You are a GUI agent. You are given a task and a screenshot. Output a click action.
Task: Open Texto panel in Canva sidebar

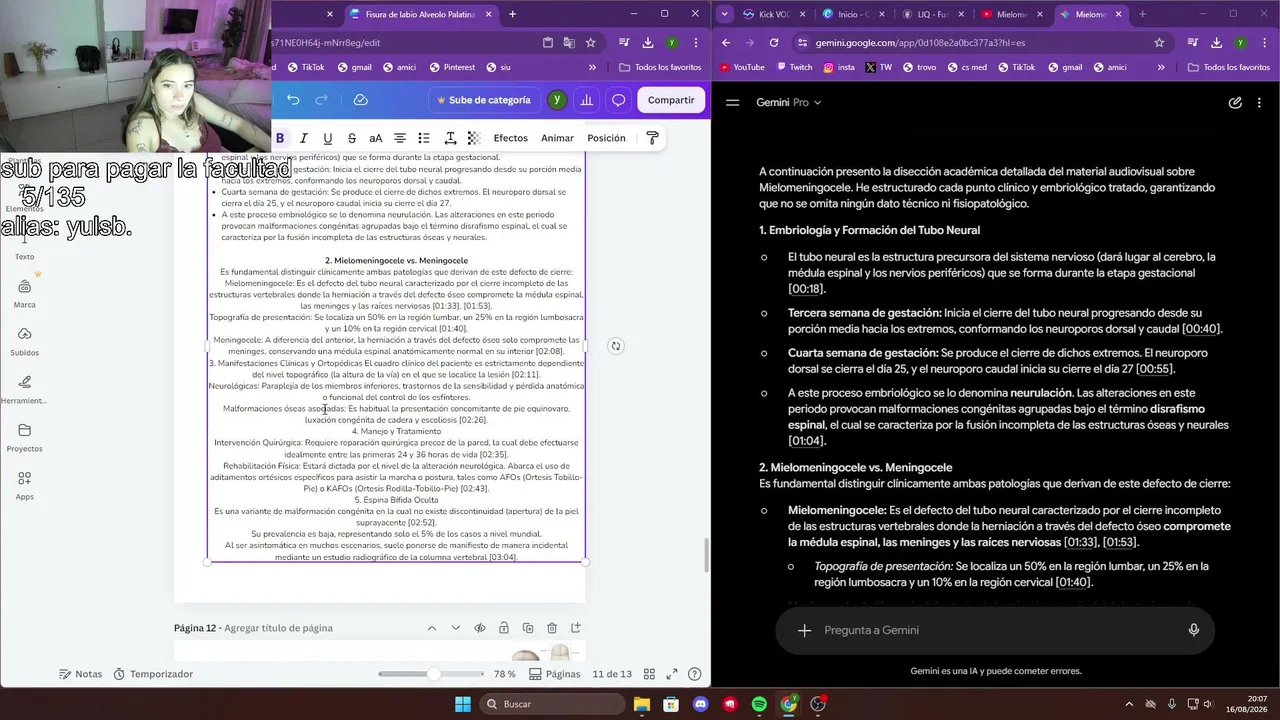pos(24,245)
